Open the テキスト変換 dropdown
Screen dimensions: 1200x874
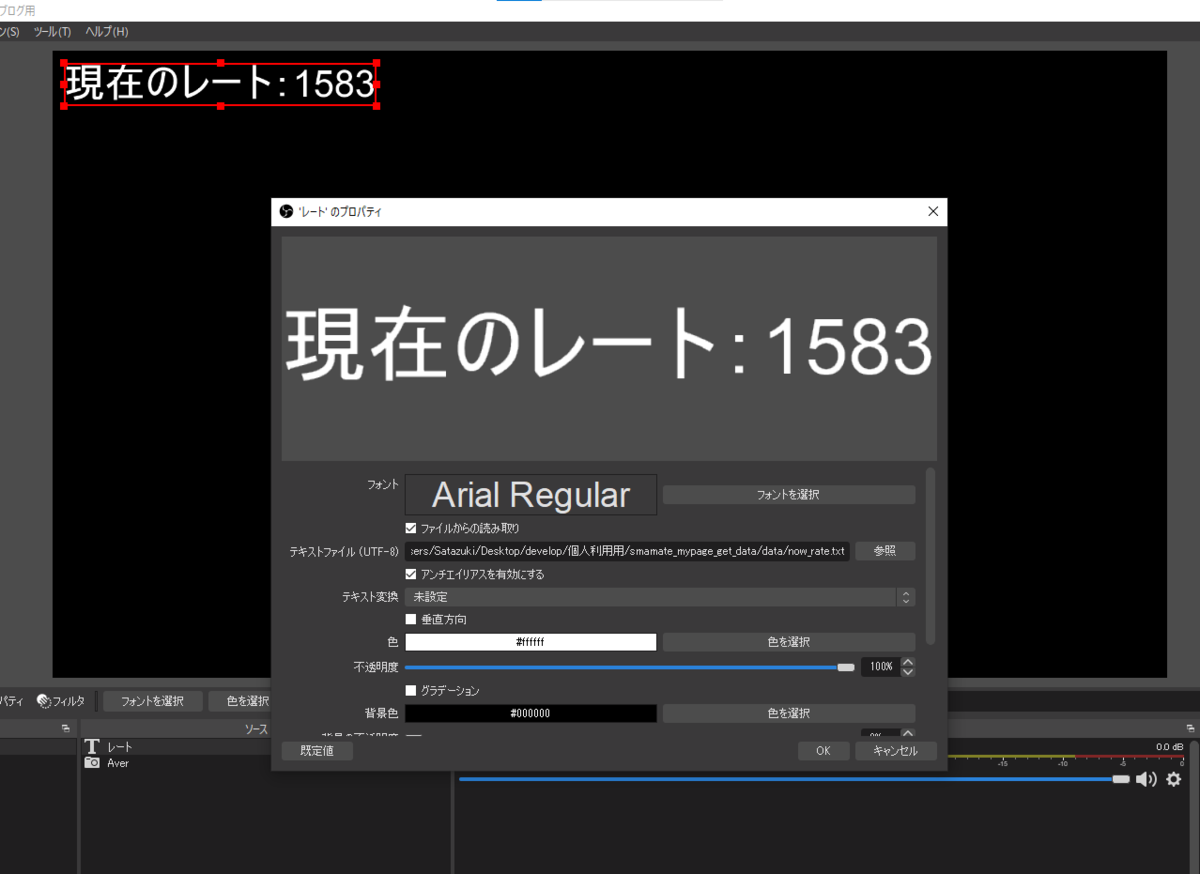click(659, 597)
